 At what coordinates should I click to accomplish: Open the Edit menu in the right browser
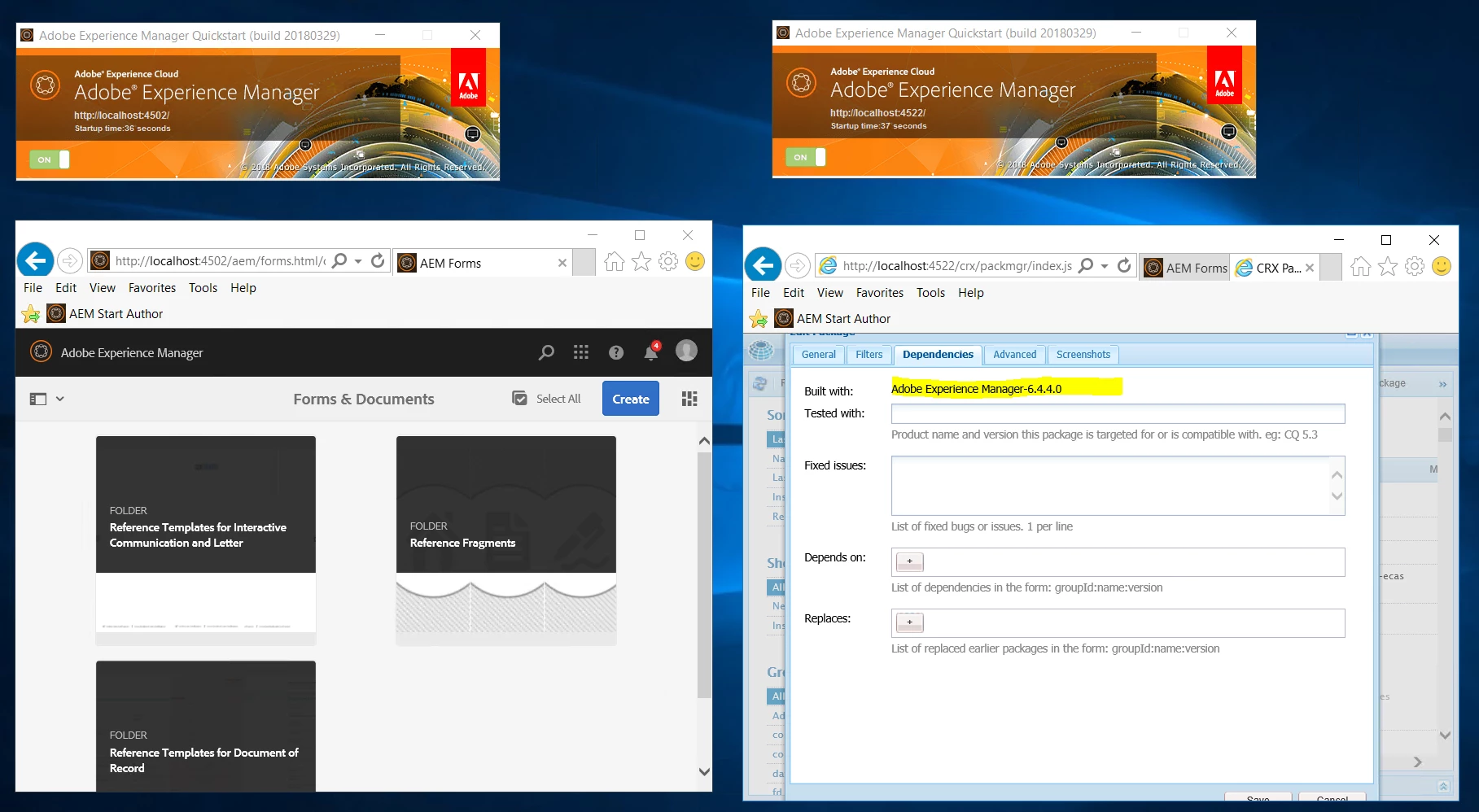794,293
